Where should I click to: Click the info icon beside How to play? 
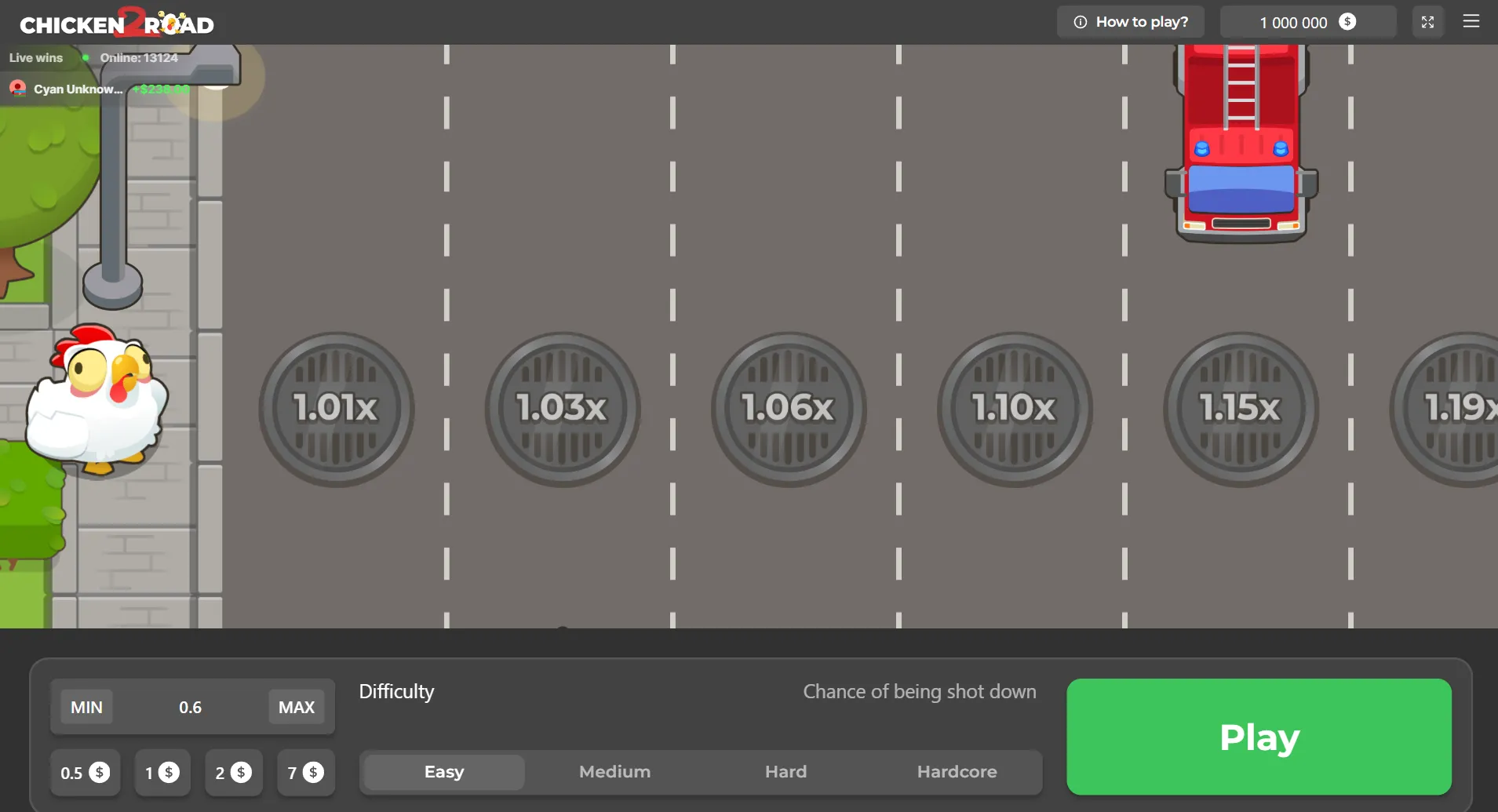1082,21
